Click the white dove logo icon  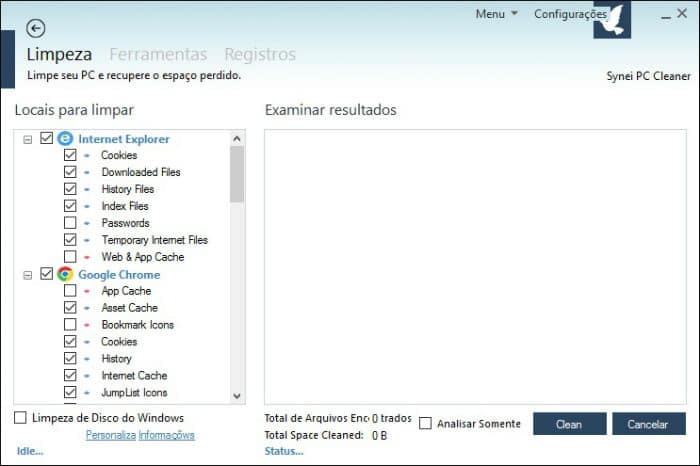[x=612, y=21]
